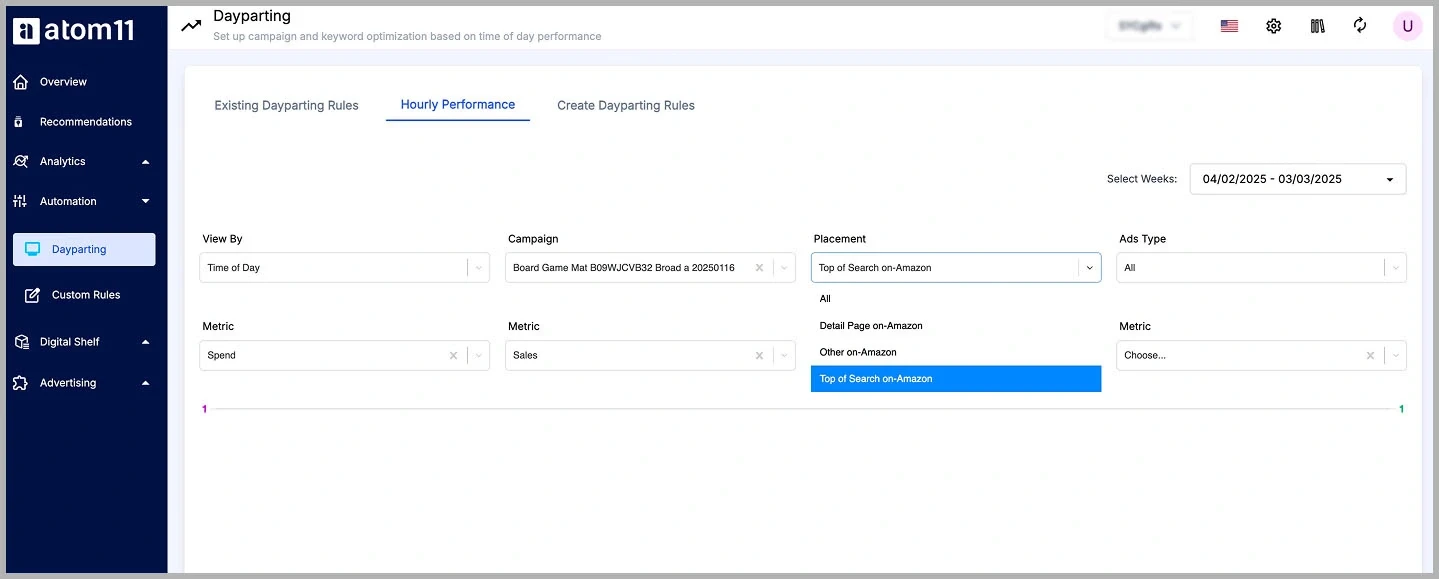Image resolution: width=1439 pixels, height=579 pixels.
Task: Clear the Sales metric selection
Action: coord(759,355)
